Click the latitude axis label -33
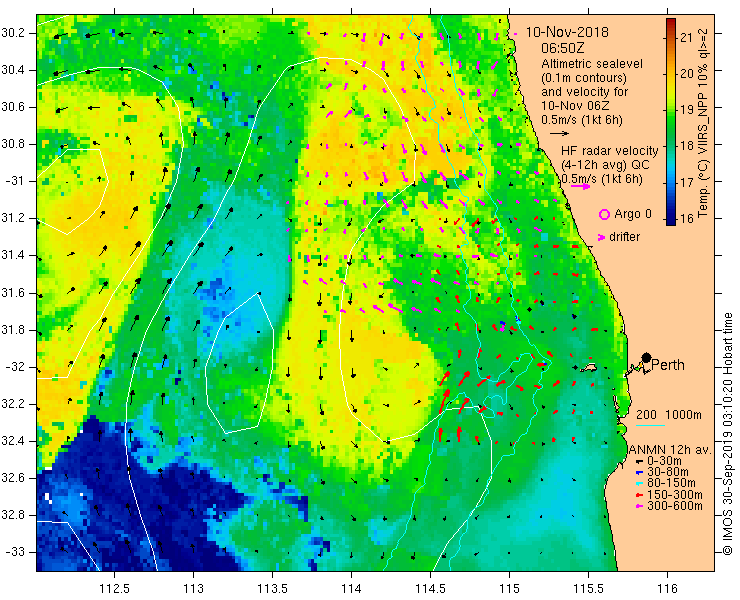 pyautogui.click(x=15, y=552)
